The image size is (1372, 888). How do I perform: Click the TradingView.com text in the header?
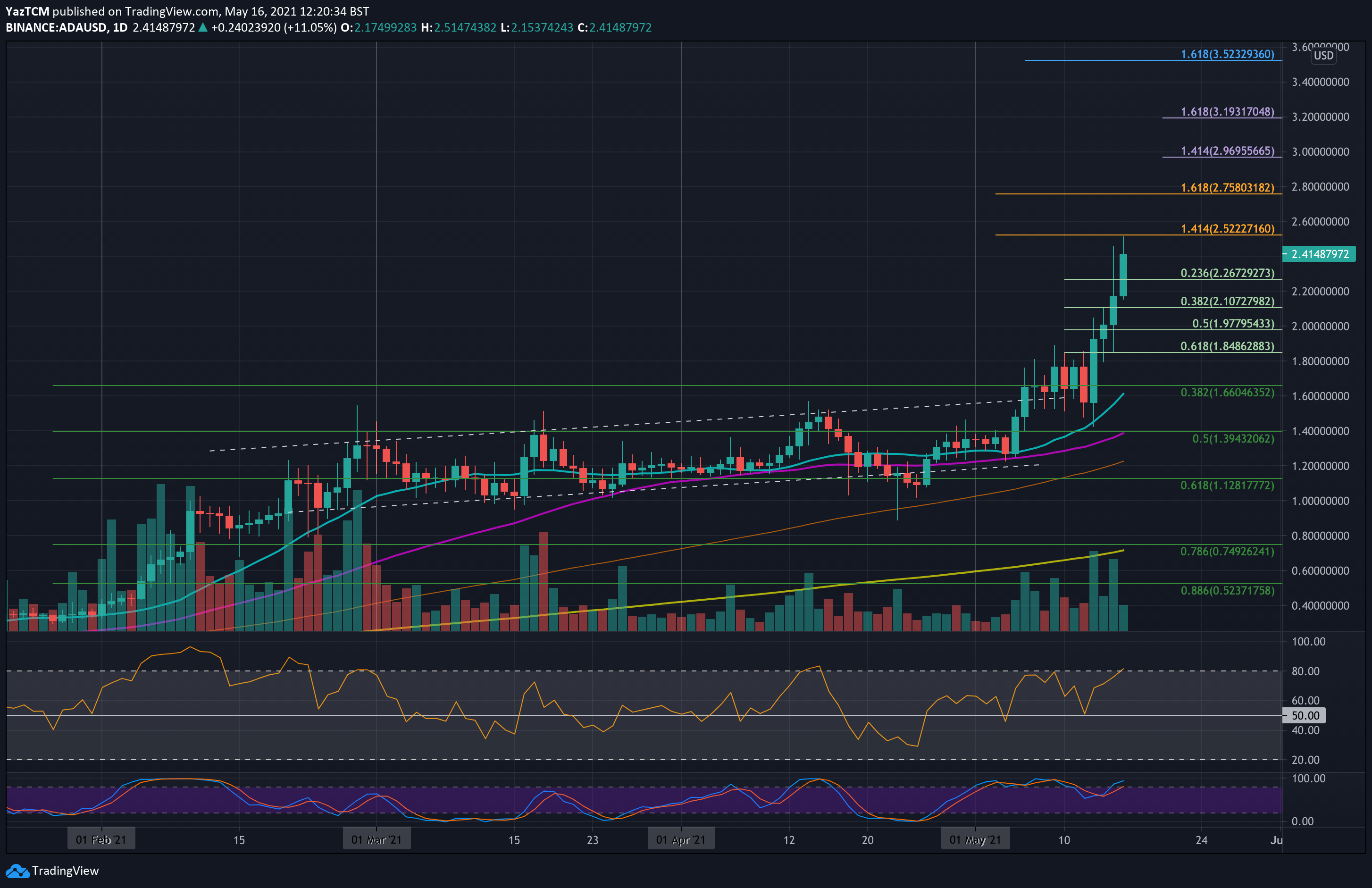coord(172,11)
